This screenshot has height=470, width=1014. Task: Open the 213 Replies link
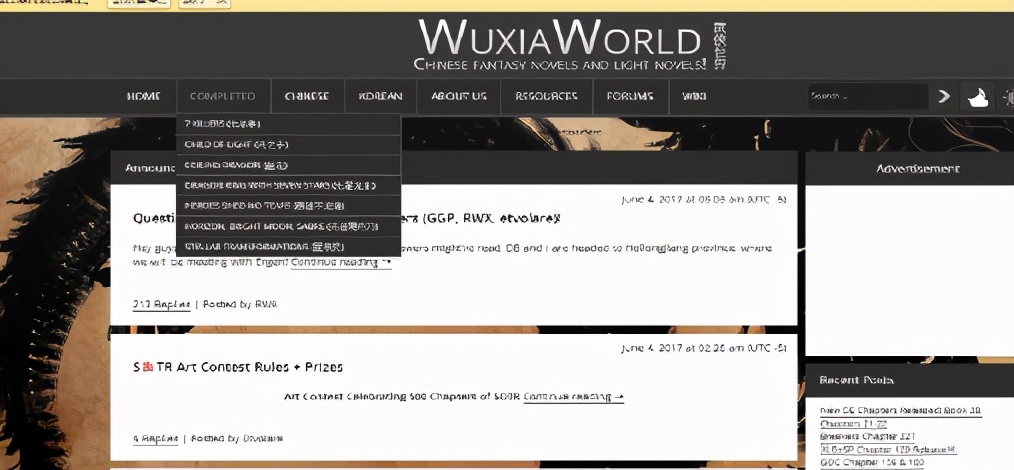(x=162, y=304)
